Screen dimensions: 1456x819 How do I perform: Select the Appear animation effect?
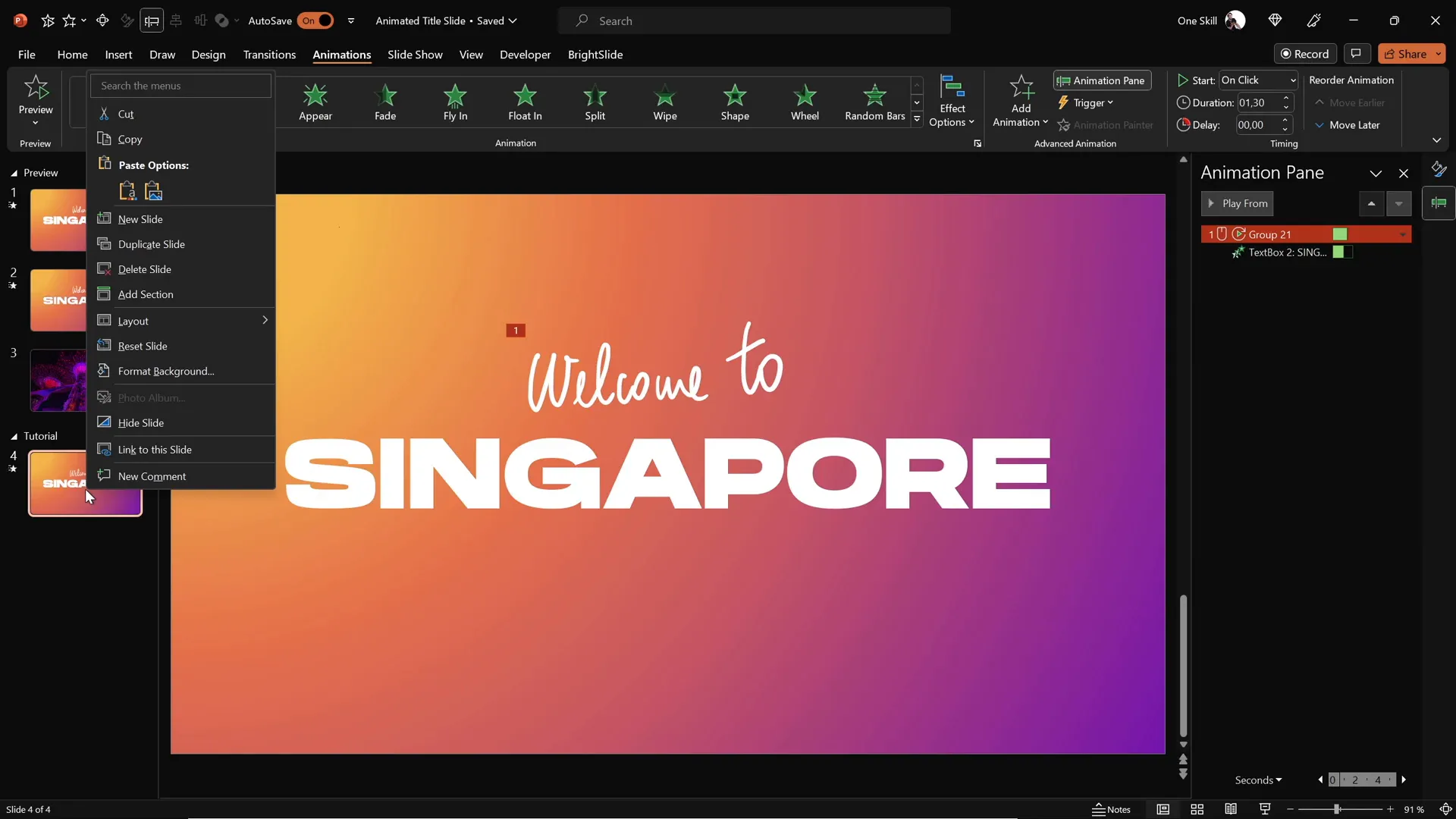315,102
